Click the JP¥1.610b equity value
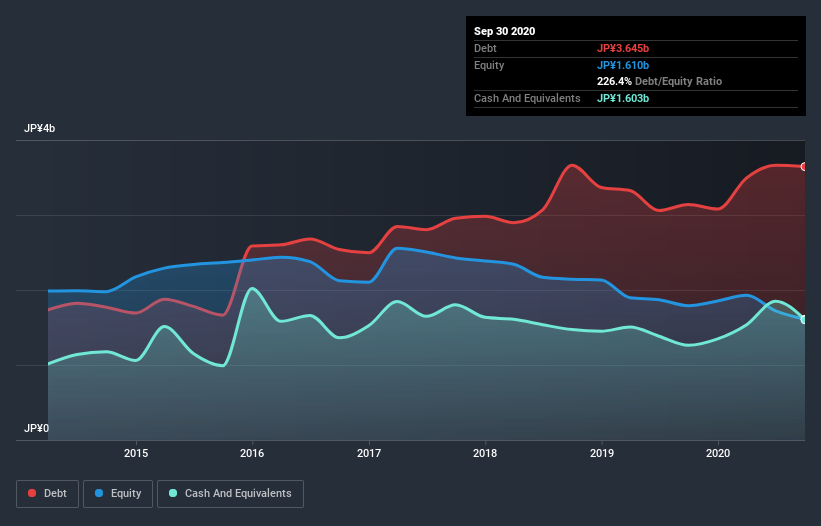 (623, 65)
